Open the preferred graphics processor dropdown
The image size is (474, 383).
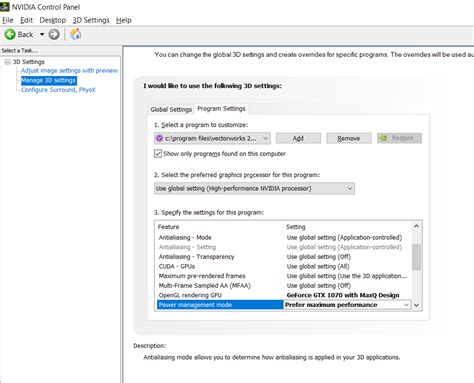254,189
